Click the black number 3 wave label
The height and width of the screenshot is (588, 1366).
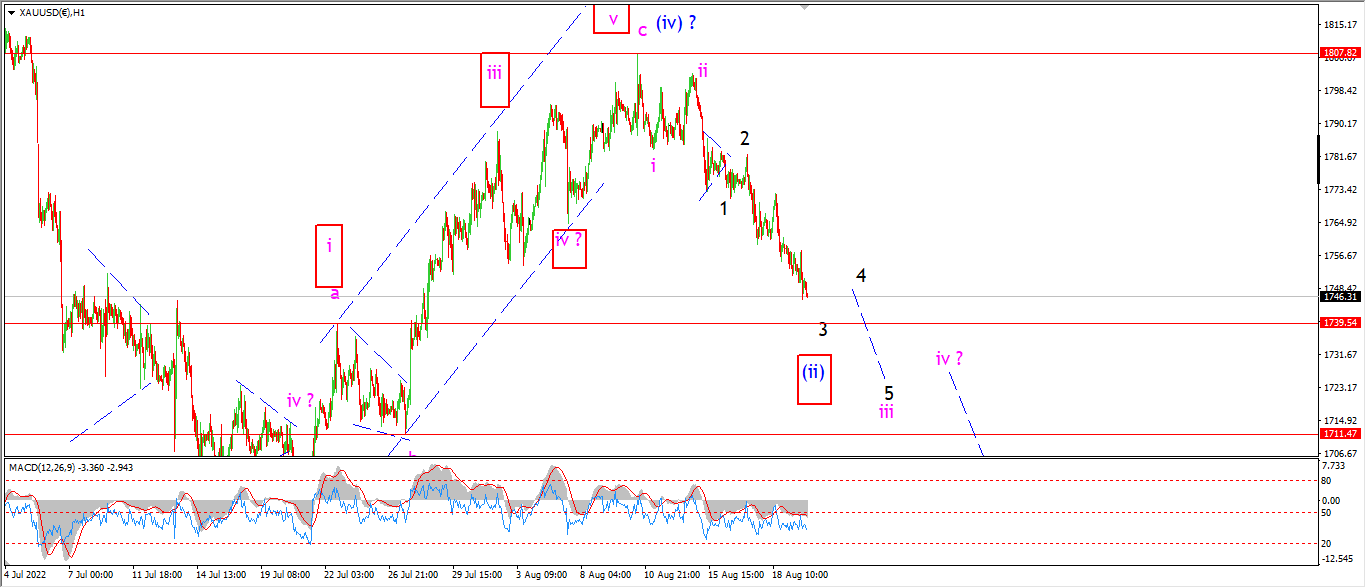click(822, 329)
